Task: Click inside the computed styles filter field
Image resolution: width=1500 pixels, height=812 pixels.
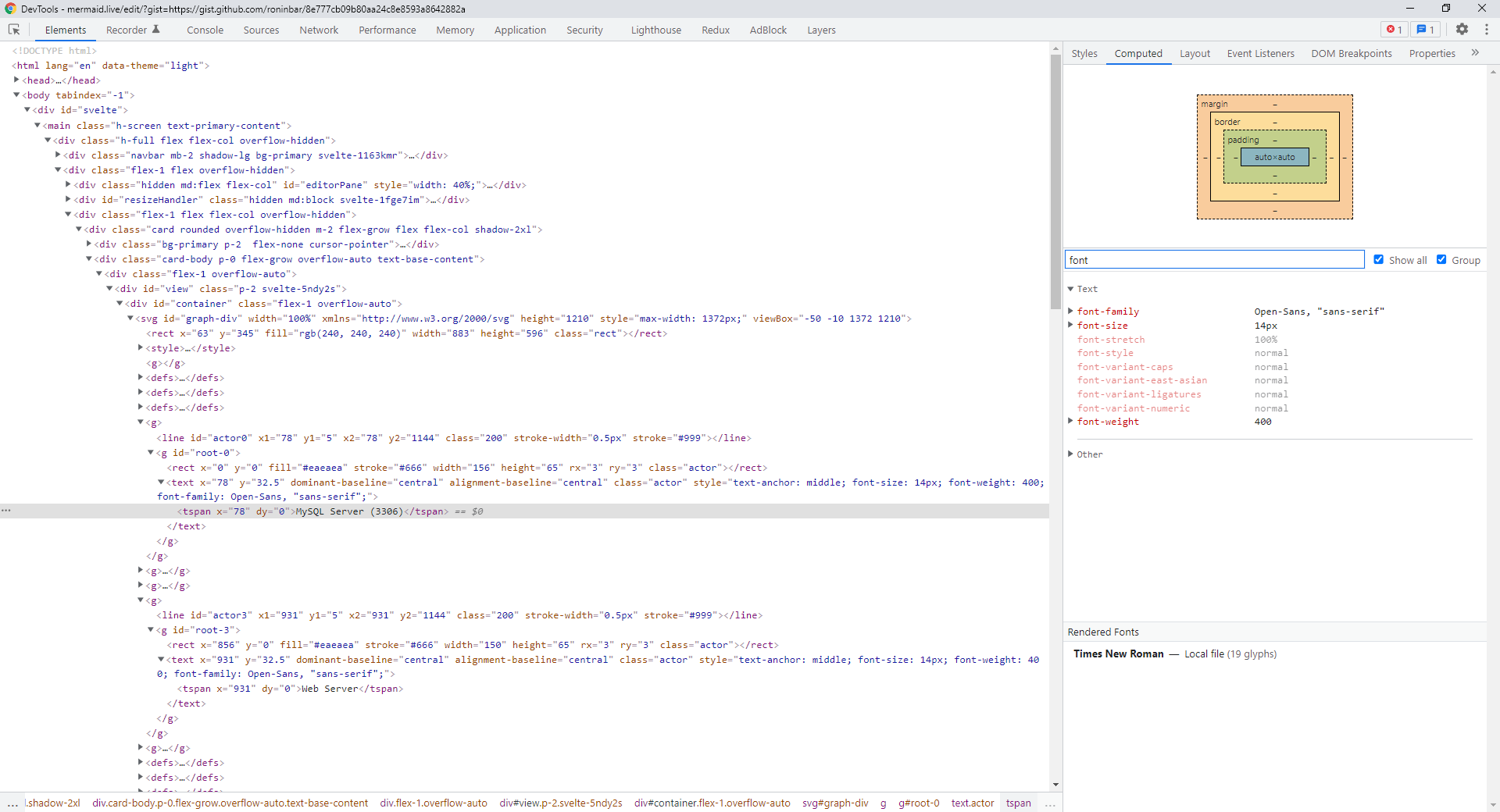Action: click(1213, 259)
